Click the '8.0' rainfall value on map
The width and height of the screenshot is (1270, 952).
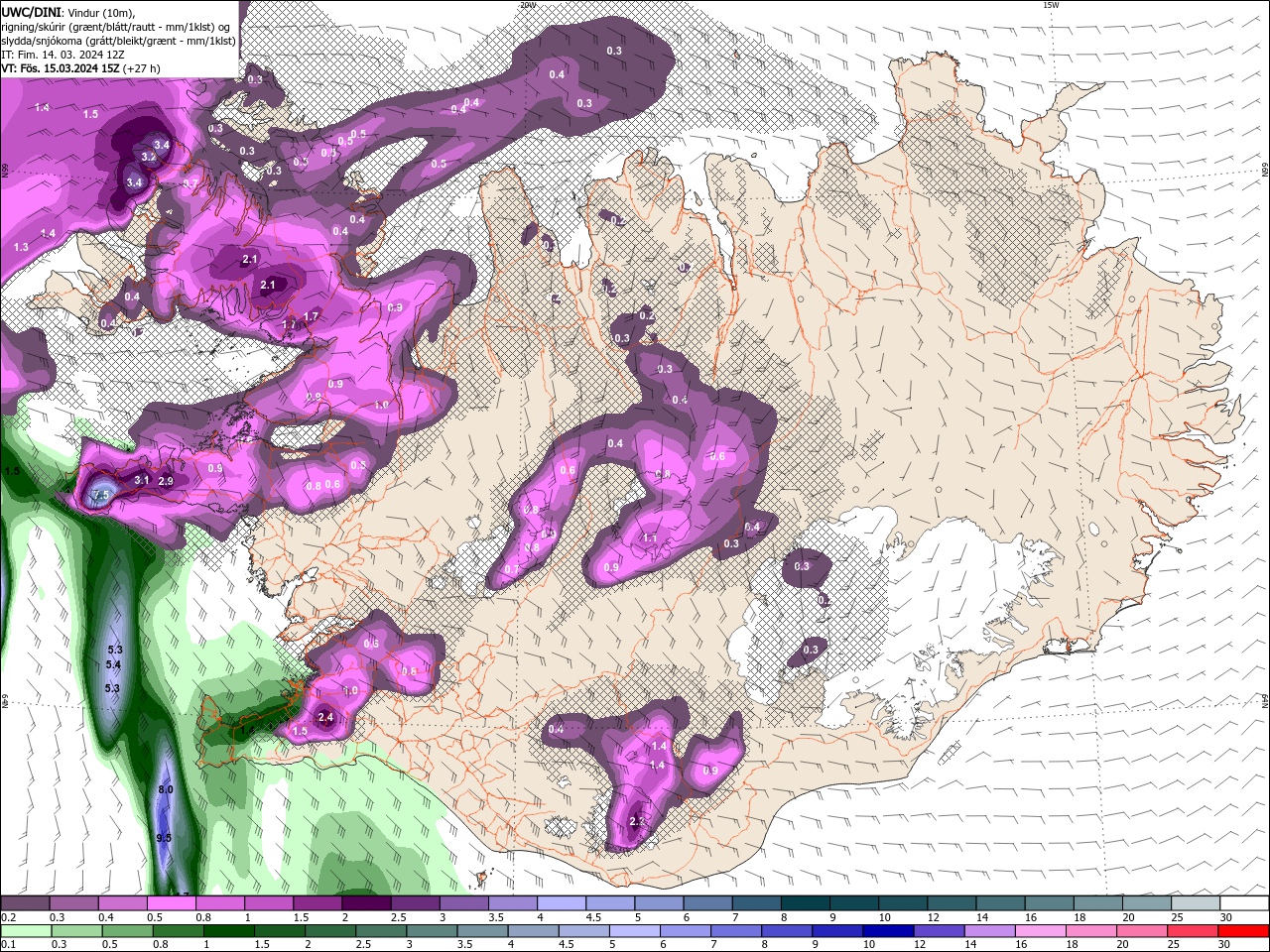166,789
